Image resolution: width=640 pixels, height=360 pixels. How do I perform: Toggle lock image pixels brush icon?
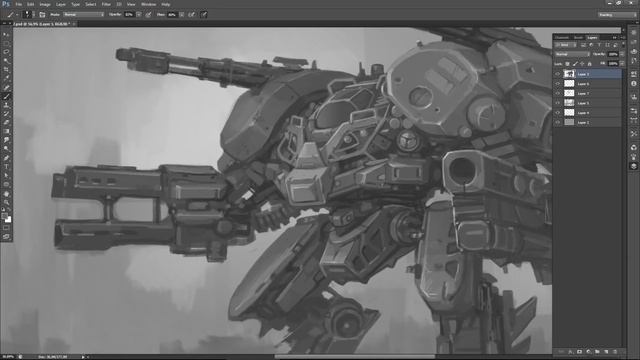tap(575, 64)
